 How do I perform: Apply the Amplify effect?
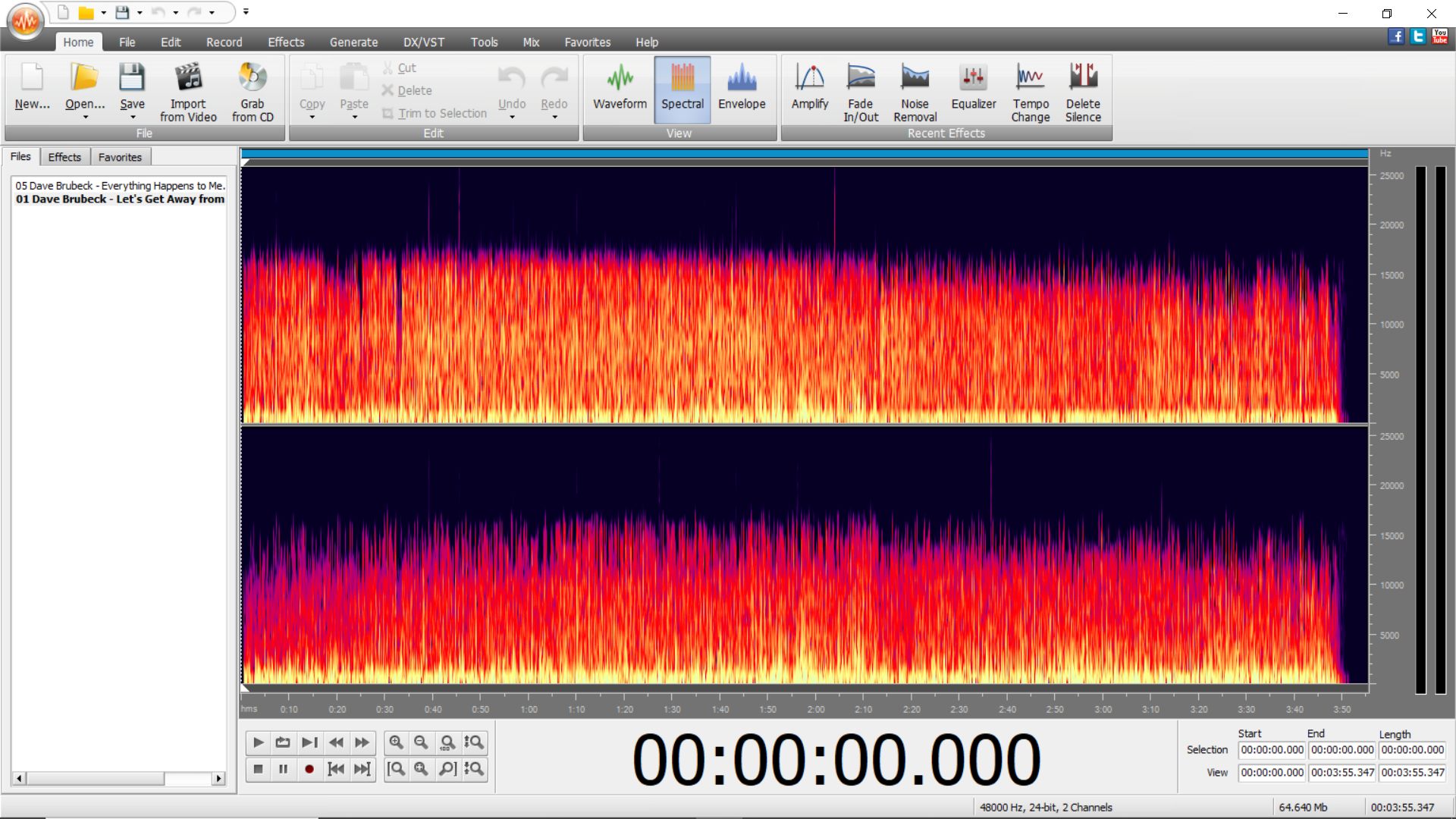tap(809, 92)
